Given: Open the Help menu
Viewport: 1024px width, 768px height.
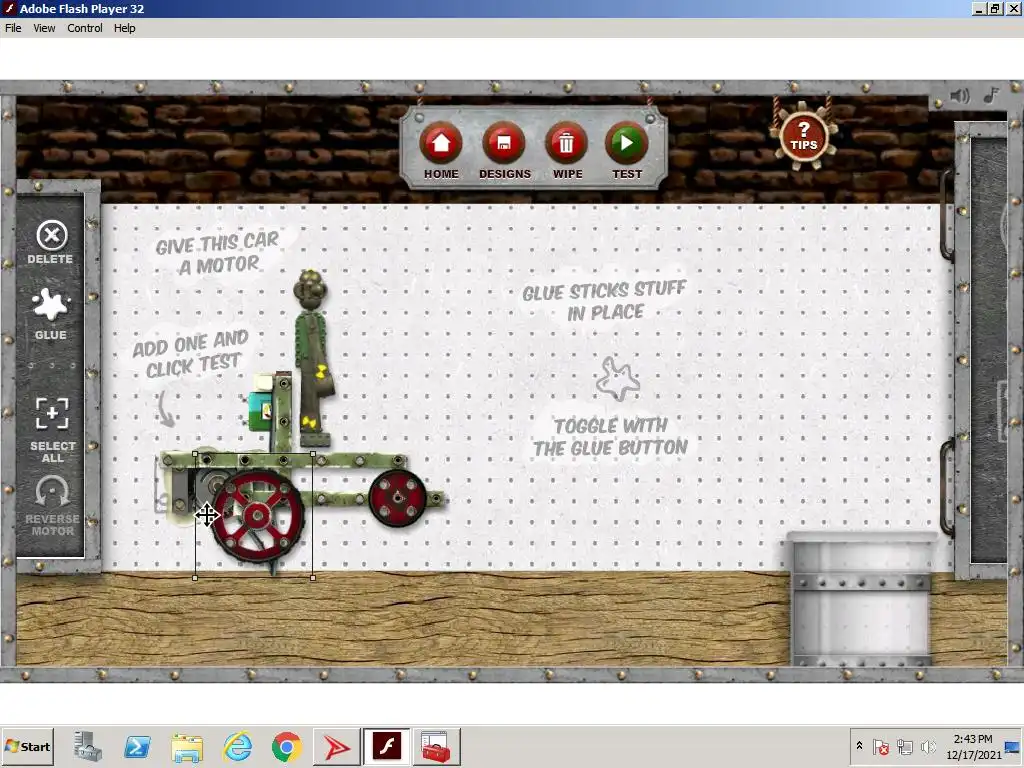Looking at the screenshot, I should 125,28.
